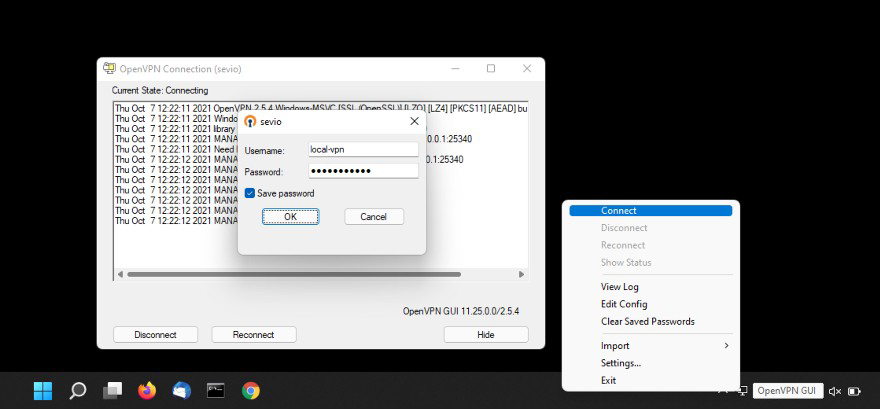The height and width of the screenshot is (409, 880).
Task: Choose Edit Config from context menu
Action: 624,304
